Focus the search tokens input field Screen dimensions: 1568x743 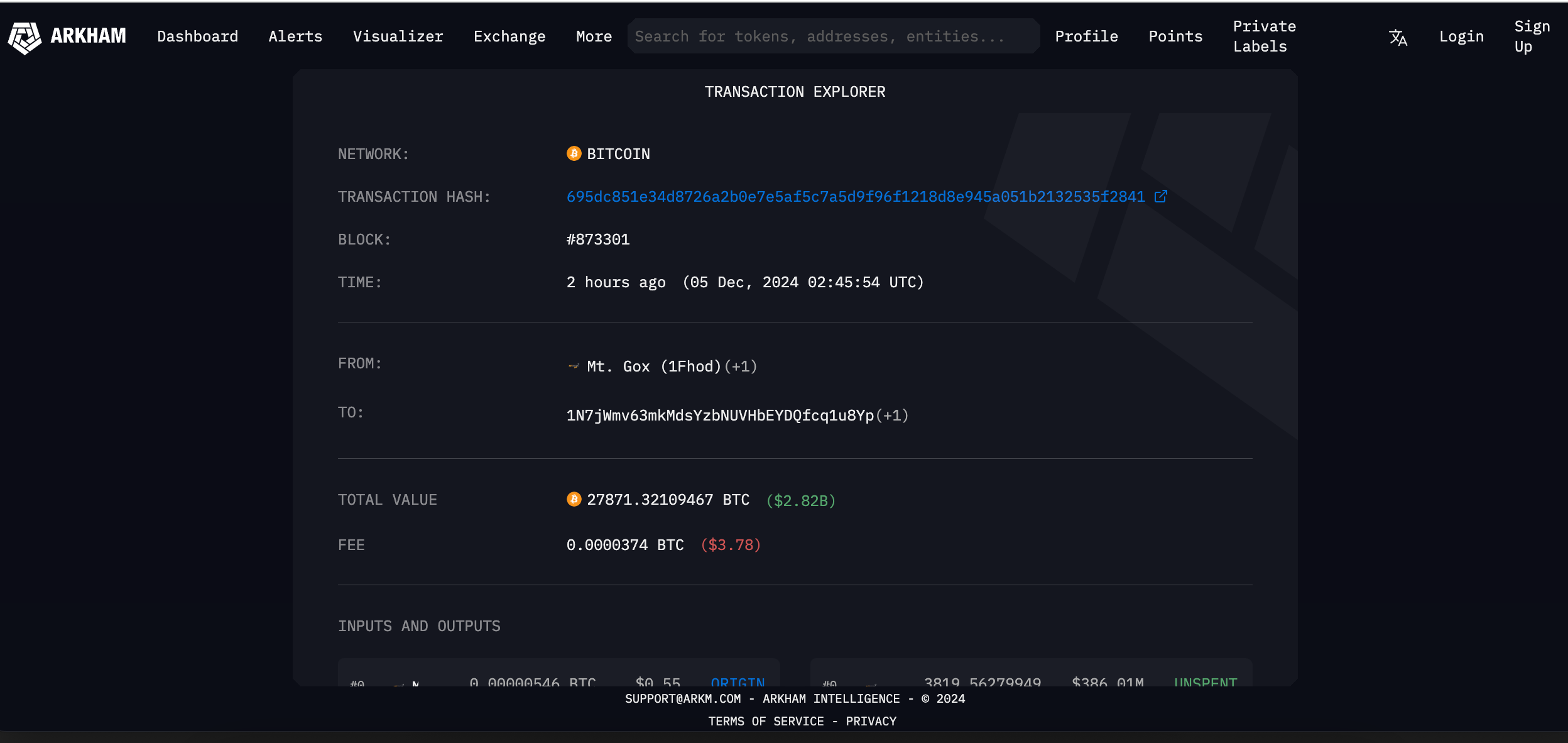[832, 36]
